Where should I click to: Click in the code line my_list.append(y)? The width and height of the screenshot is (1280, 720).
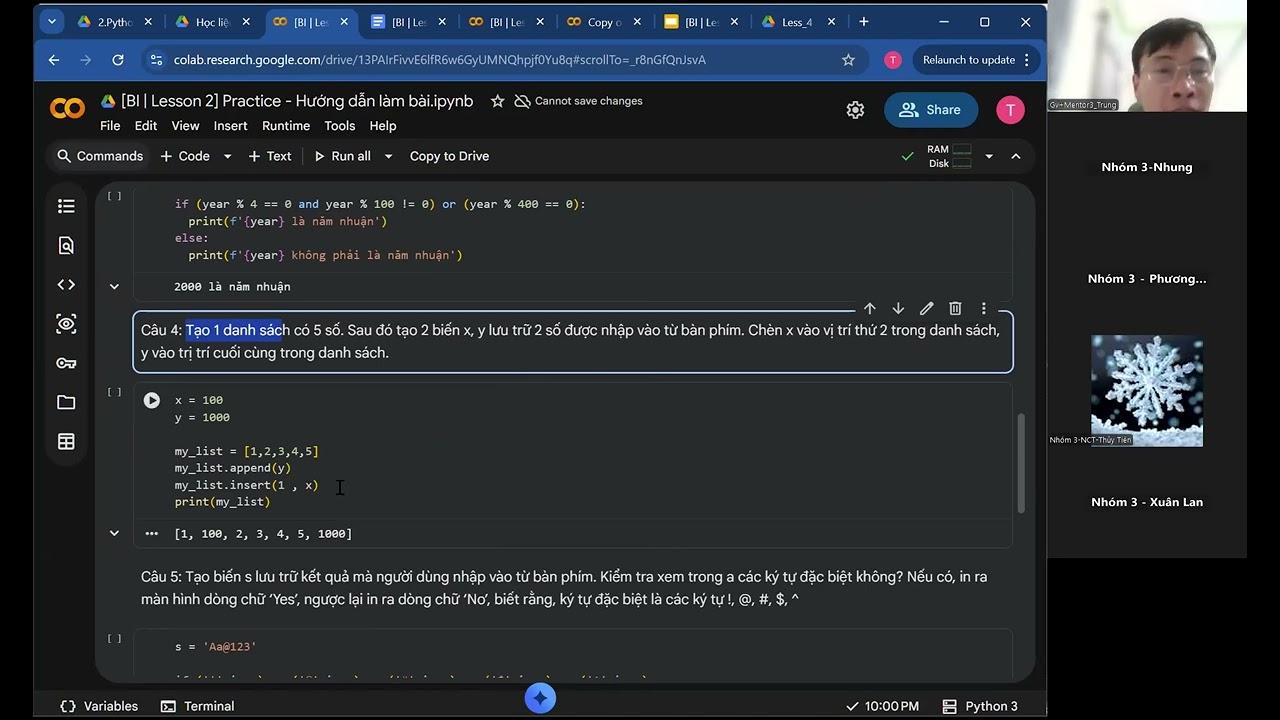point(233,468)
